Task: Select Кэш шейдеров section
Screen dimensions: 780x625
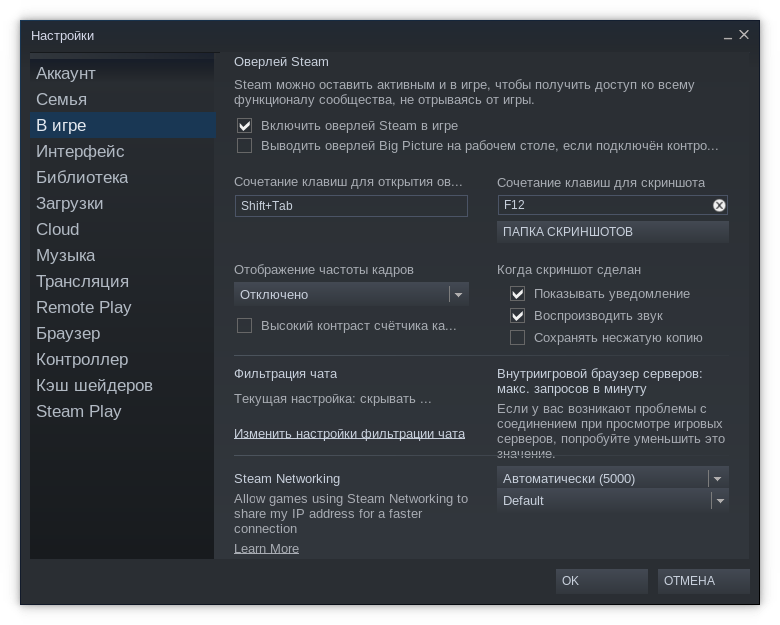Action: 122,385
